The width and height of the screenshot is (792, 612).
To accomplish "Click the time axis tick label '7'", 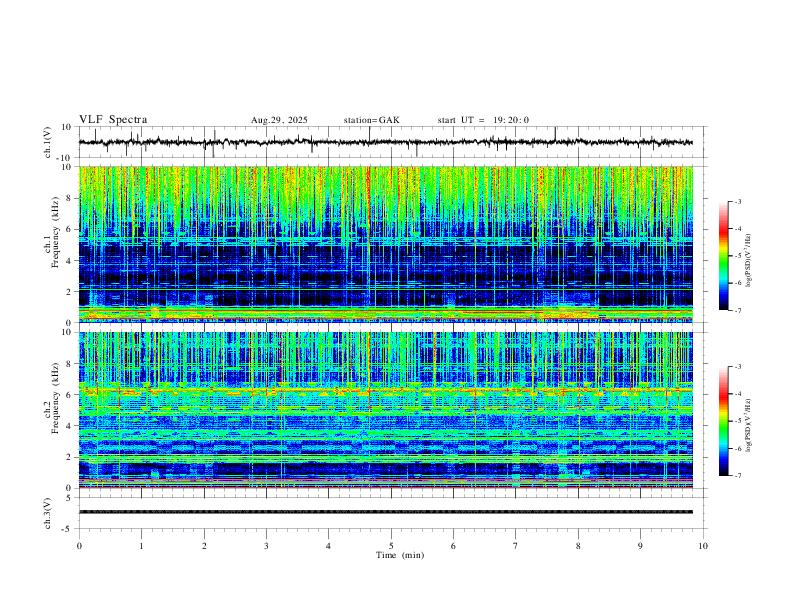I will (516, 546).
